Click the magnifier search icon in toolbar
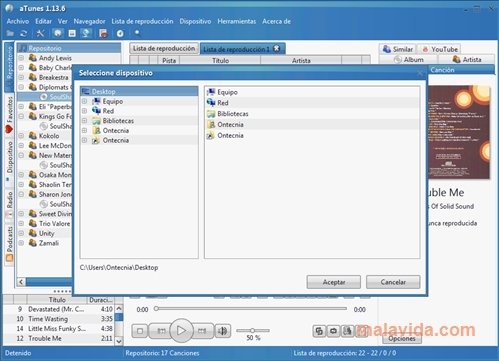This screenshot has width=499, height=361. click(137, 33)
